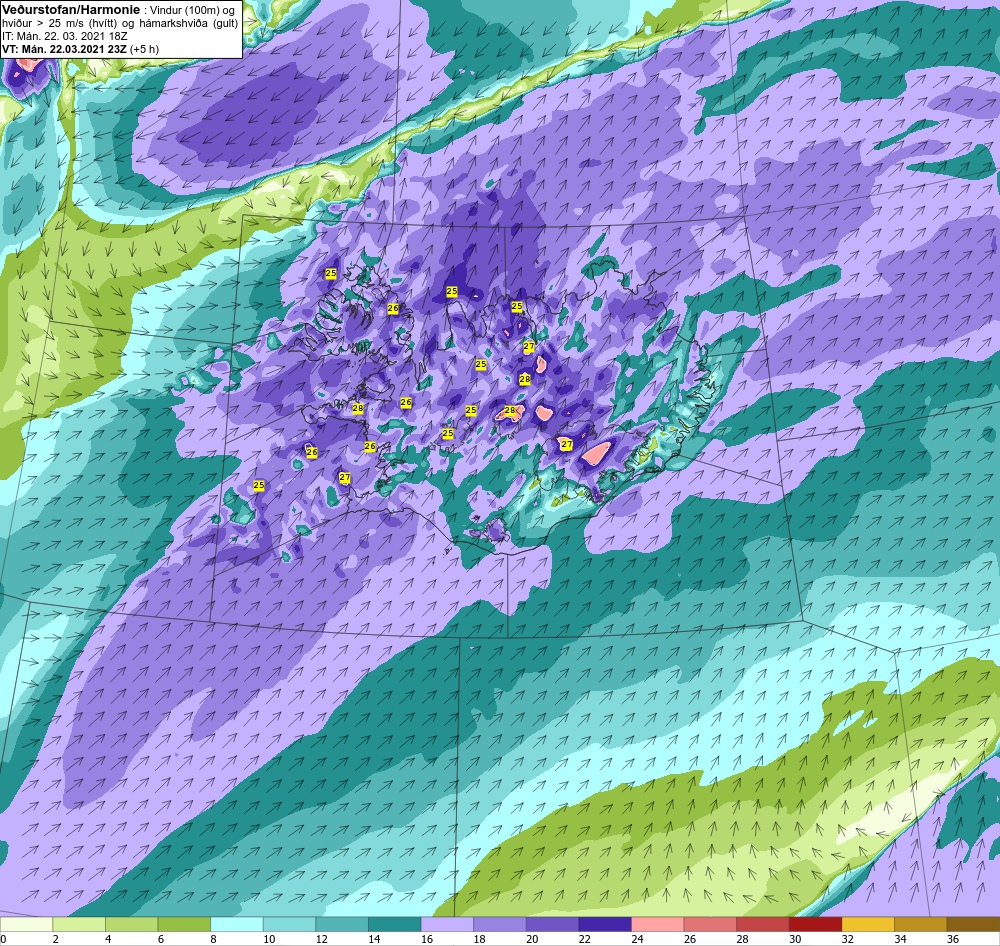Click the golden yellow 32–34 legend swatch
The height and width of the screenshot is (946, 1000).
[868, 924]
